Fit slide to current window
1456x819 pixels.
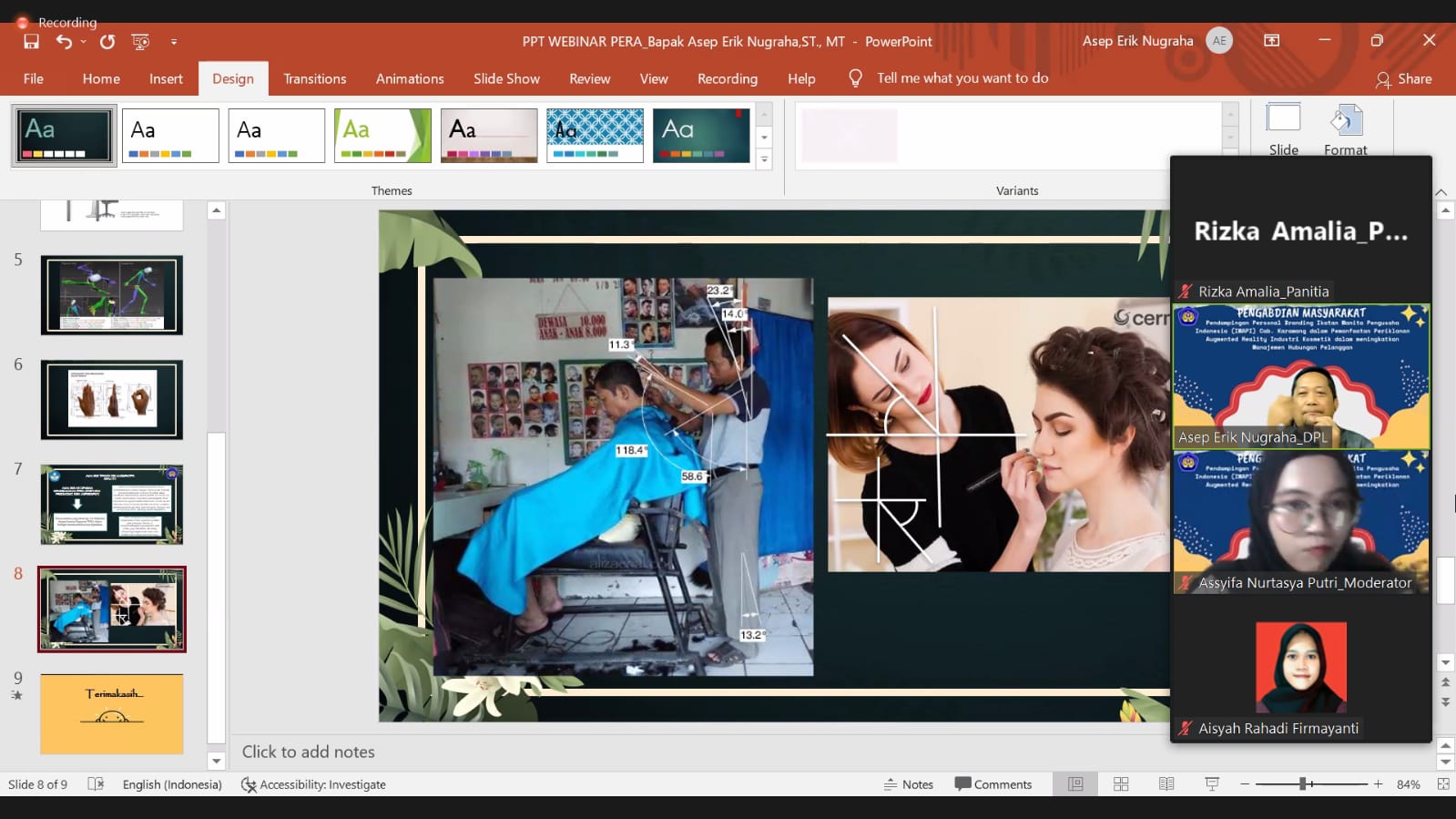[1443, 784]
